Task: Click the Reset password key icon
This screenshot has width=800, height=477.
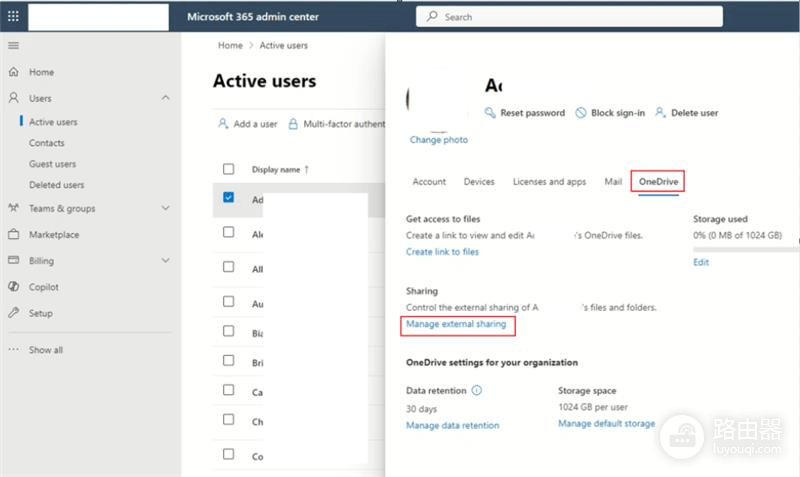Action: 490,113
